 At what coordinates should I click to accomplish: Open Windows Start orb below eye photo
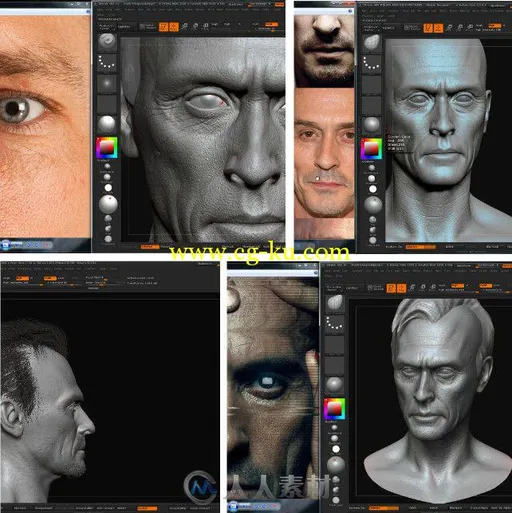click(6, 245)
